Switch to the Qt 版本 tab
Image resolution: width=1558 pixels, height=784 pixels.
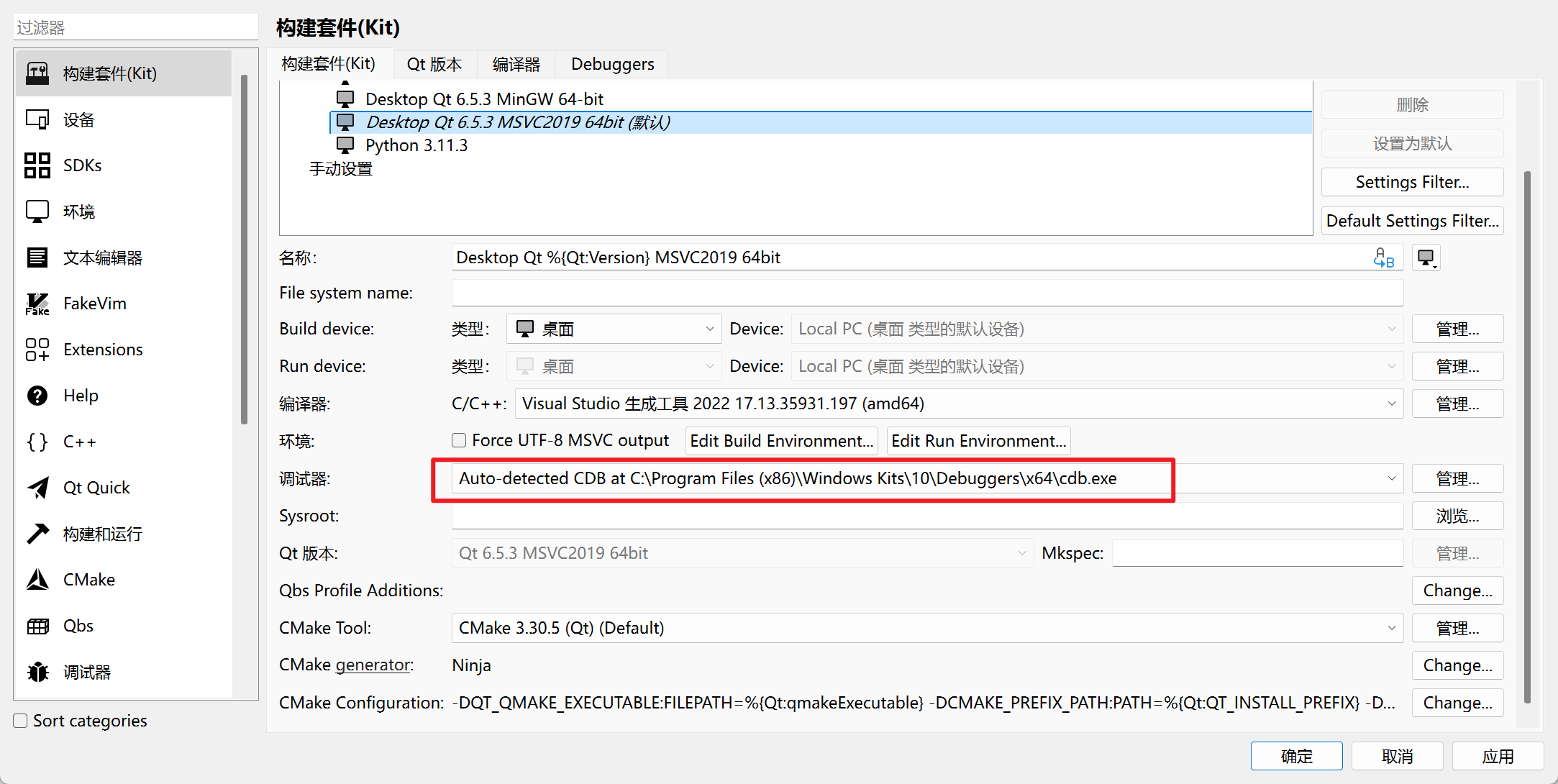[434, 64]
